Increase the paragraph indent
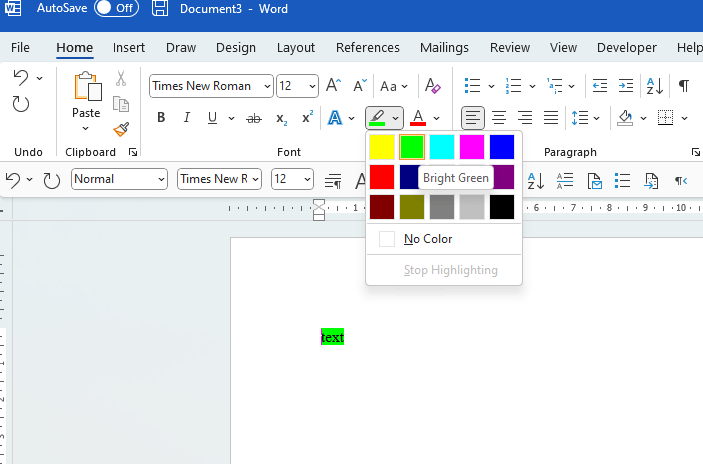This screenshot has height=464, width=703. (x=626, y=85)
